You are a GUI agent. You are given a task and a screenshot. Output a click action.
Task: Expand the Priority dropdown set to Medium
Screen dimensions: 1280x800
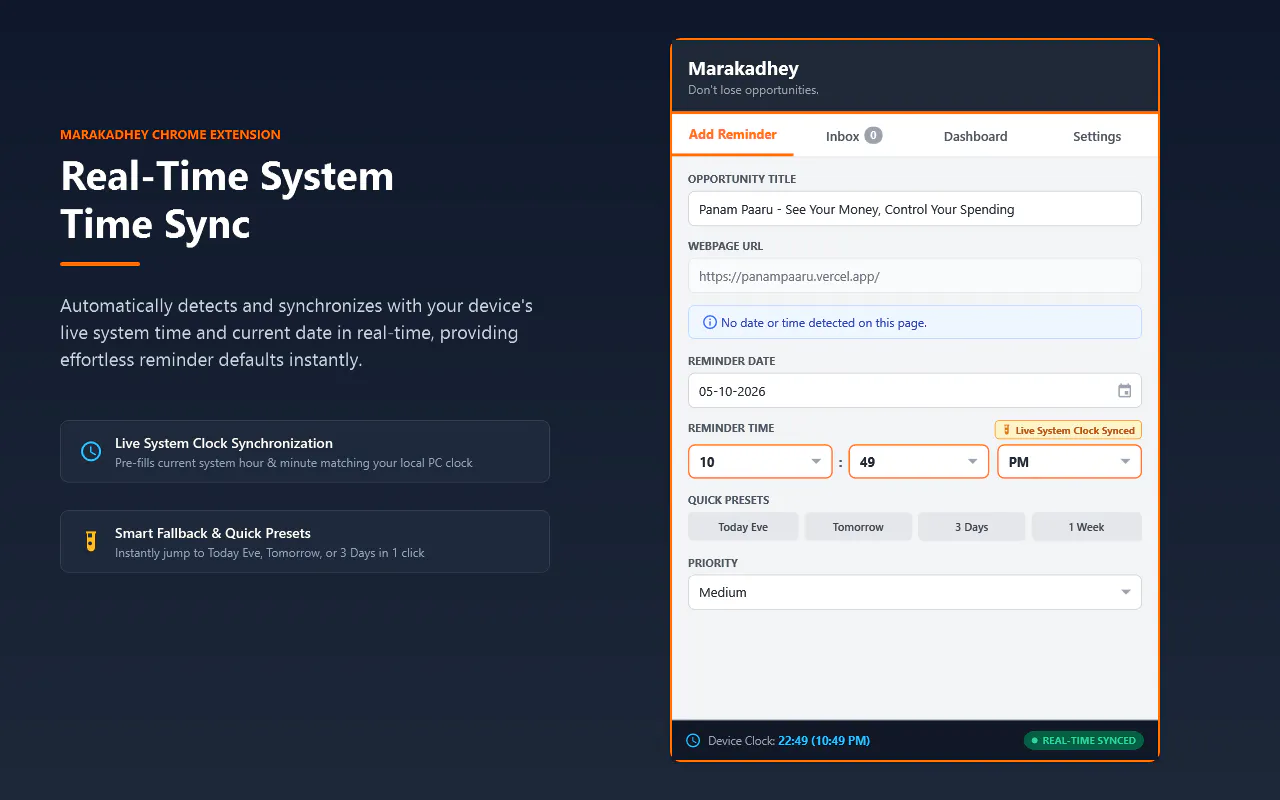pyautogui.click(x=915, y=592)
